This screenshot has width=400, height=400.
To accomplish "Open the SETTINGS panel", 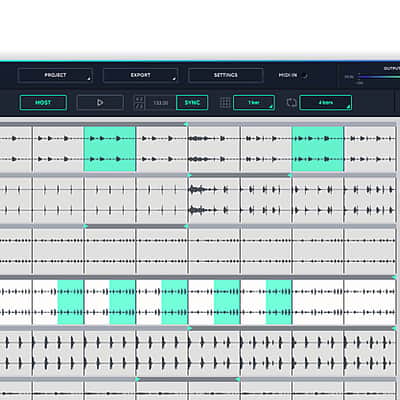I will click(x=226, y=75).
